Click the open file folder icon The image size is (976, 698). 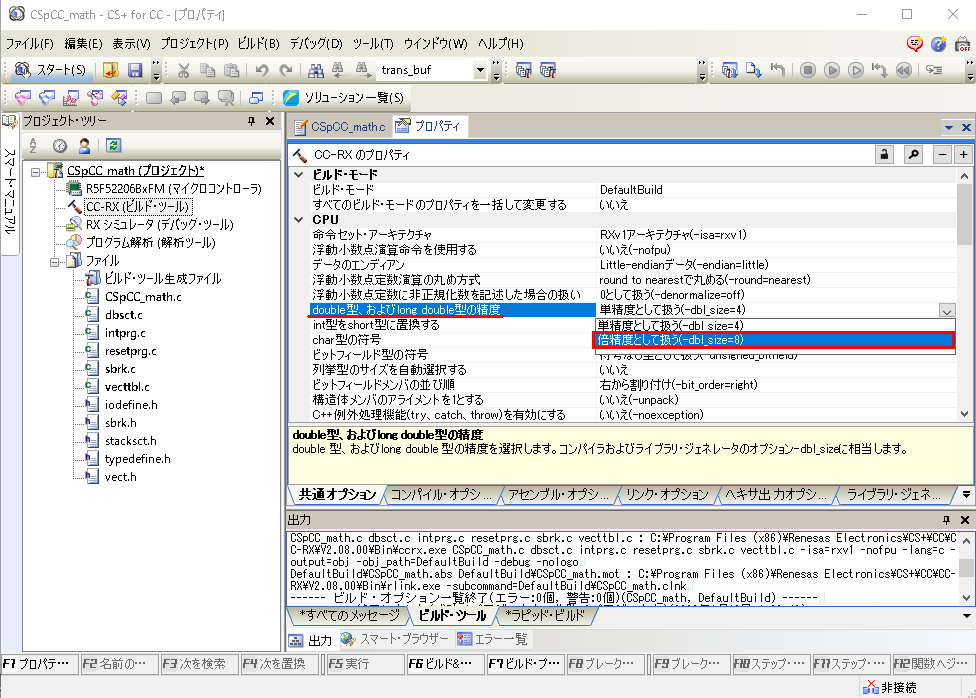pyautogui.click(x=111, y=70)
